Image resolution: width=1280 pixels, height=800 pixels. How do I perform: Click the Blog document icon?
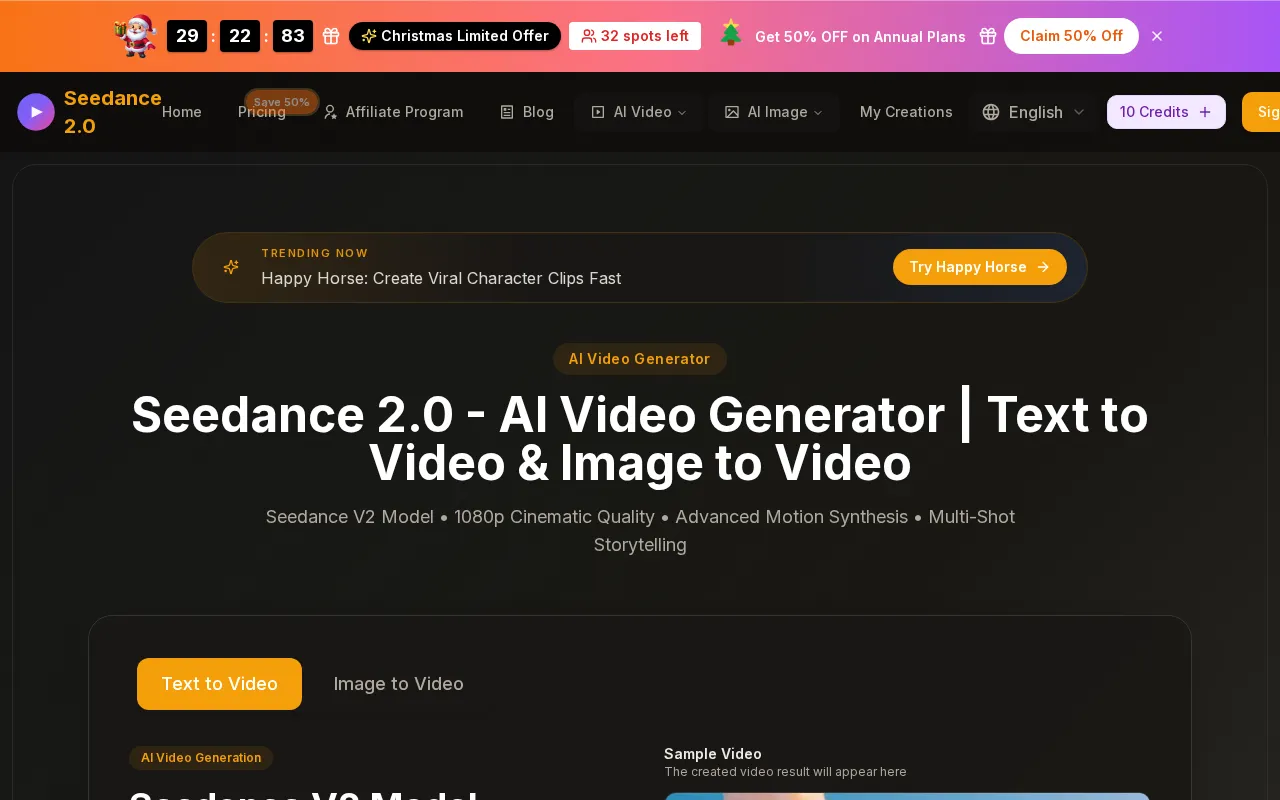[x=507, y=112]
